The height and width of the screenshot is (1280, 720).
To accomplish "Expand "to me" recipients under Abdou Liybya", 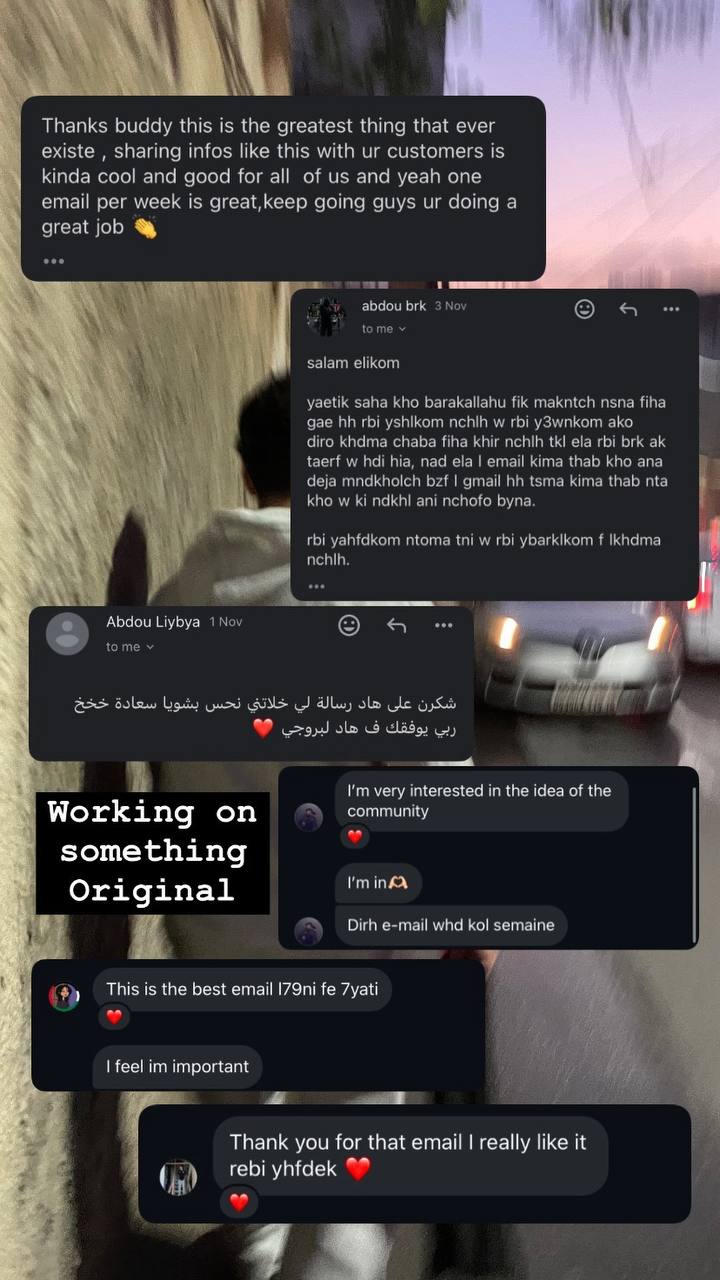I will pyautogui.click(x=130, y=647).
